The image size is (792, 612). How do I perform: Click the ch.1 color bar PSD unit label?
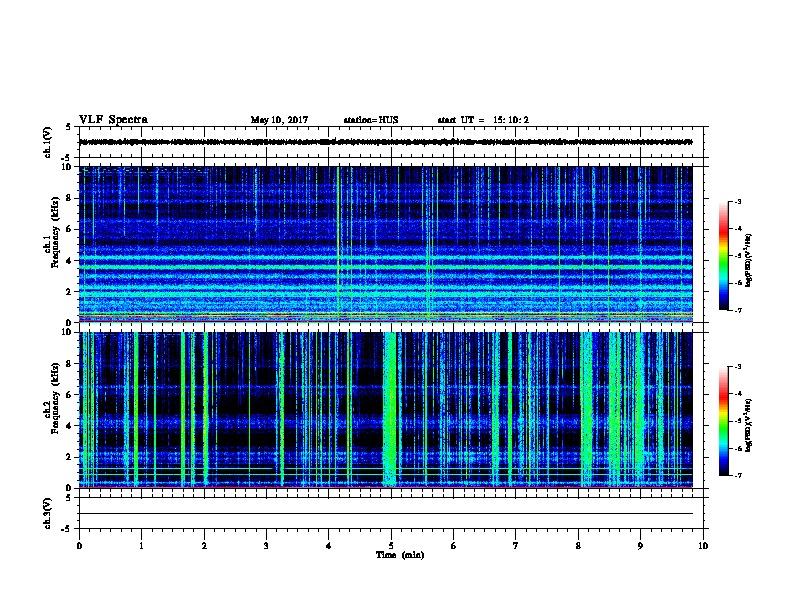748,260
